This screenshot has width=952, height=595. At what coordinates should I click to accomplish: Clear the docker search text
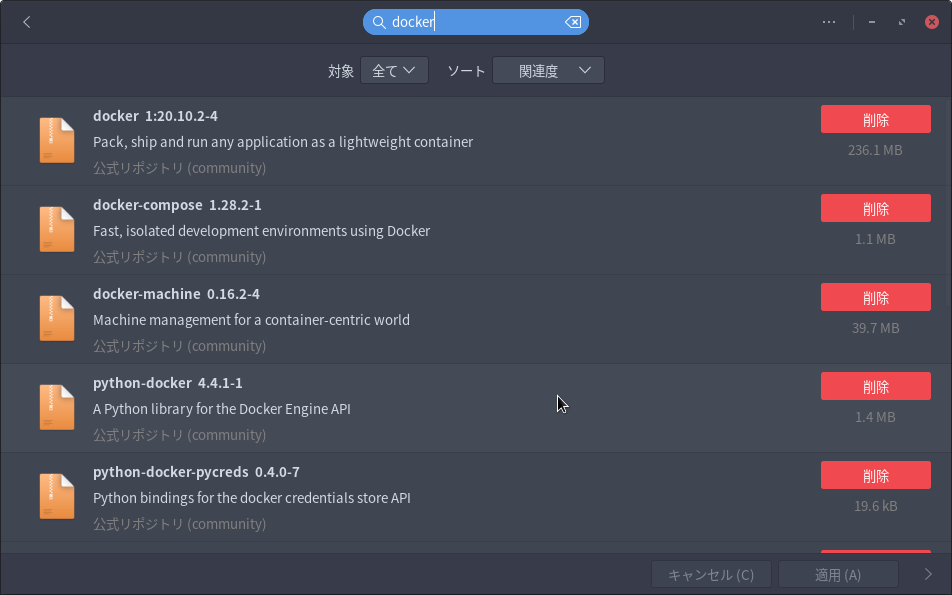point(573,22)
